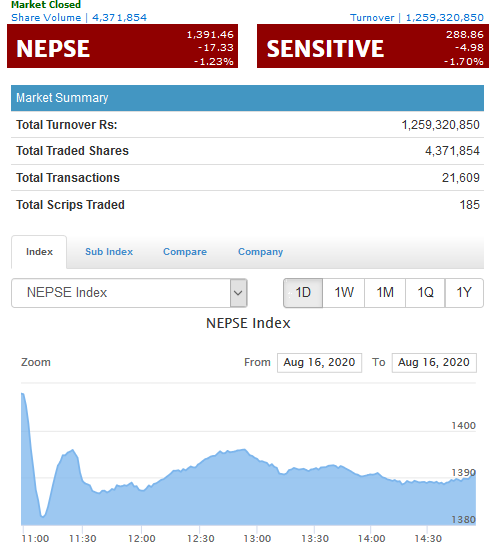This screenshot has width=490, height=552.
Task: Click the Total Transactions label
Action: point(68,178)
